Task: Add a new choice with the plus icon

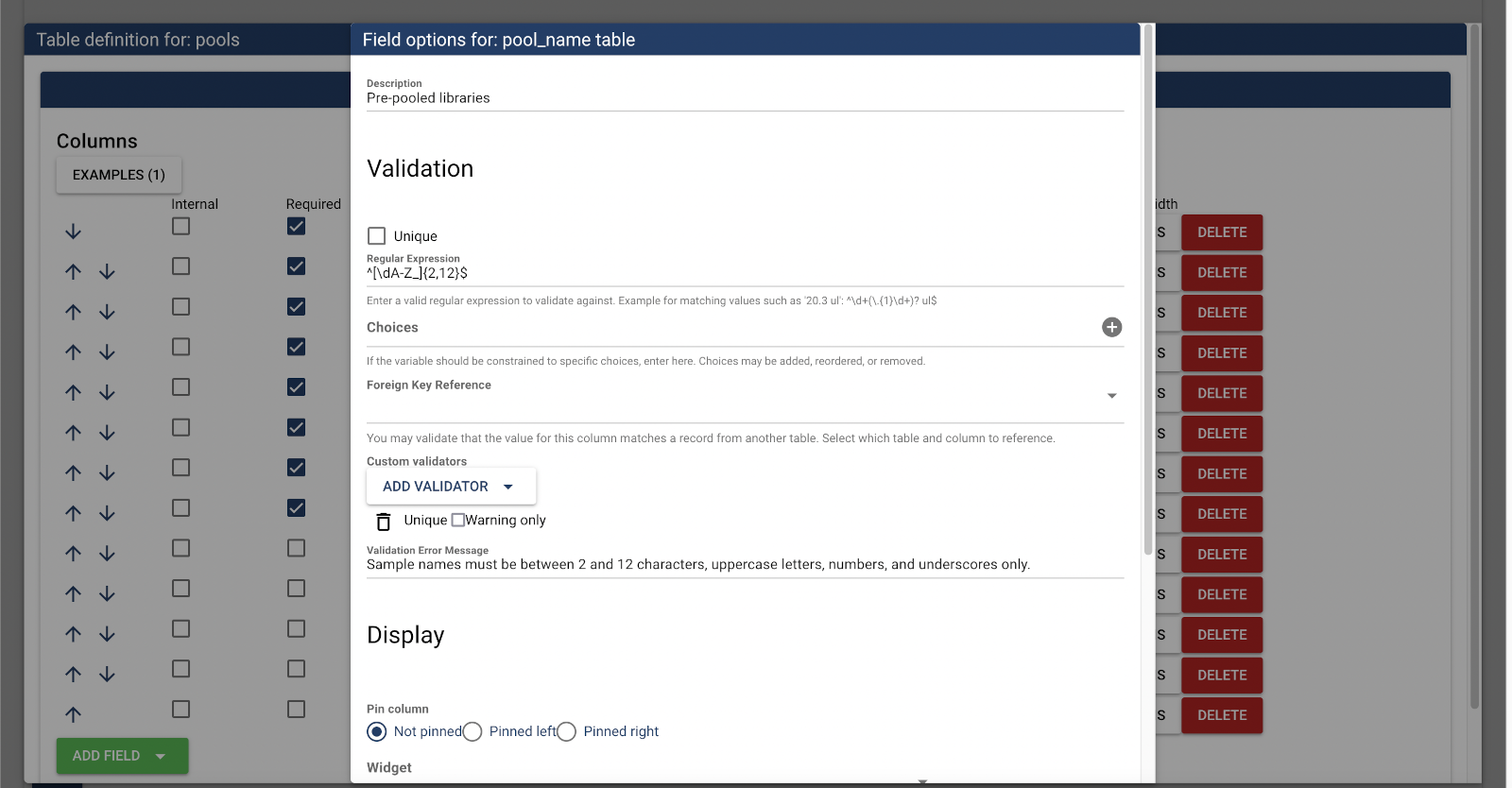Action: tap(1111, 327)
